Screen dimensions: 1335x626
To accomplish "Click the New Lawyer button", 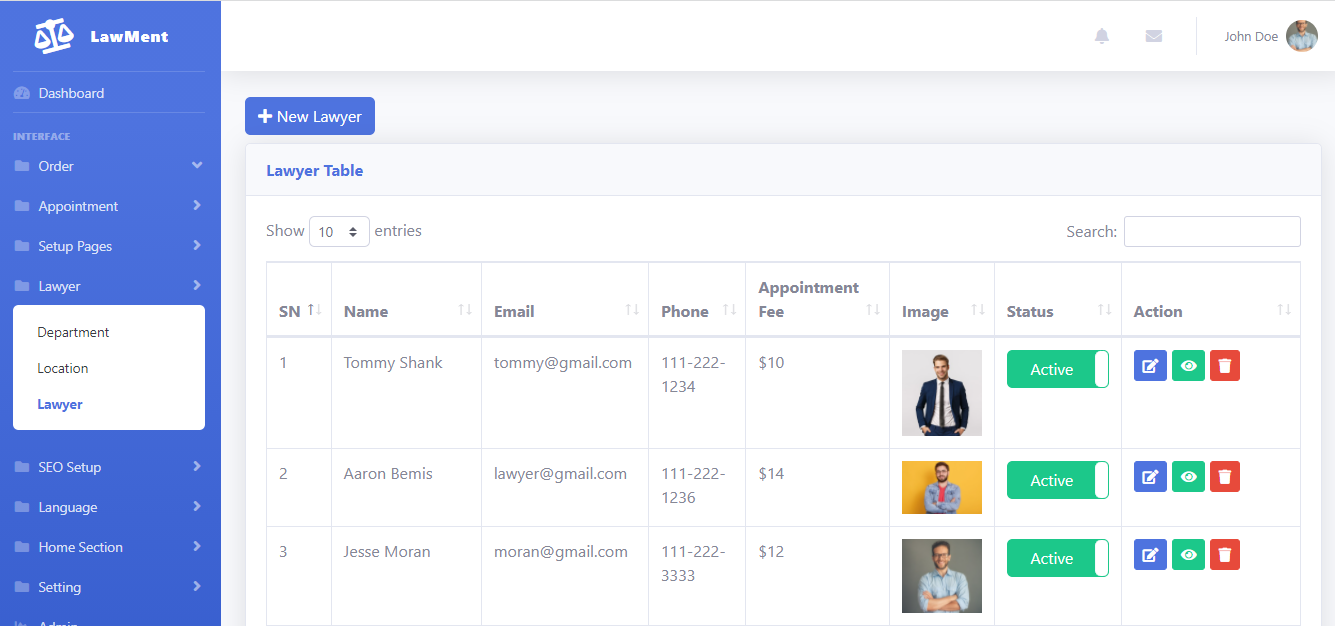I will click(310, 115).
